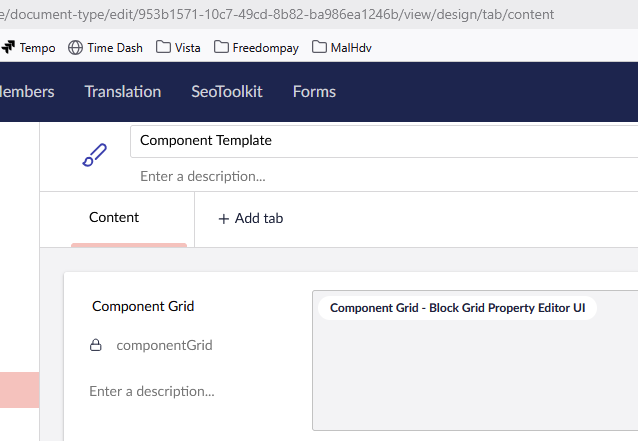Viewport: 638px width, 441px height.
Task: Open the Forms section
Action: point(314,91)
